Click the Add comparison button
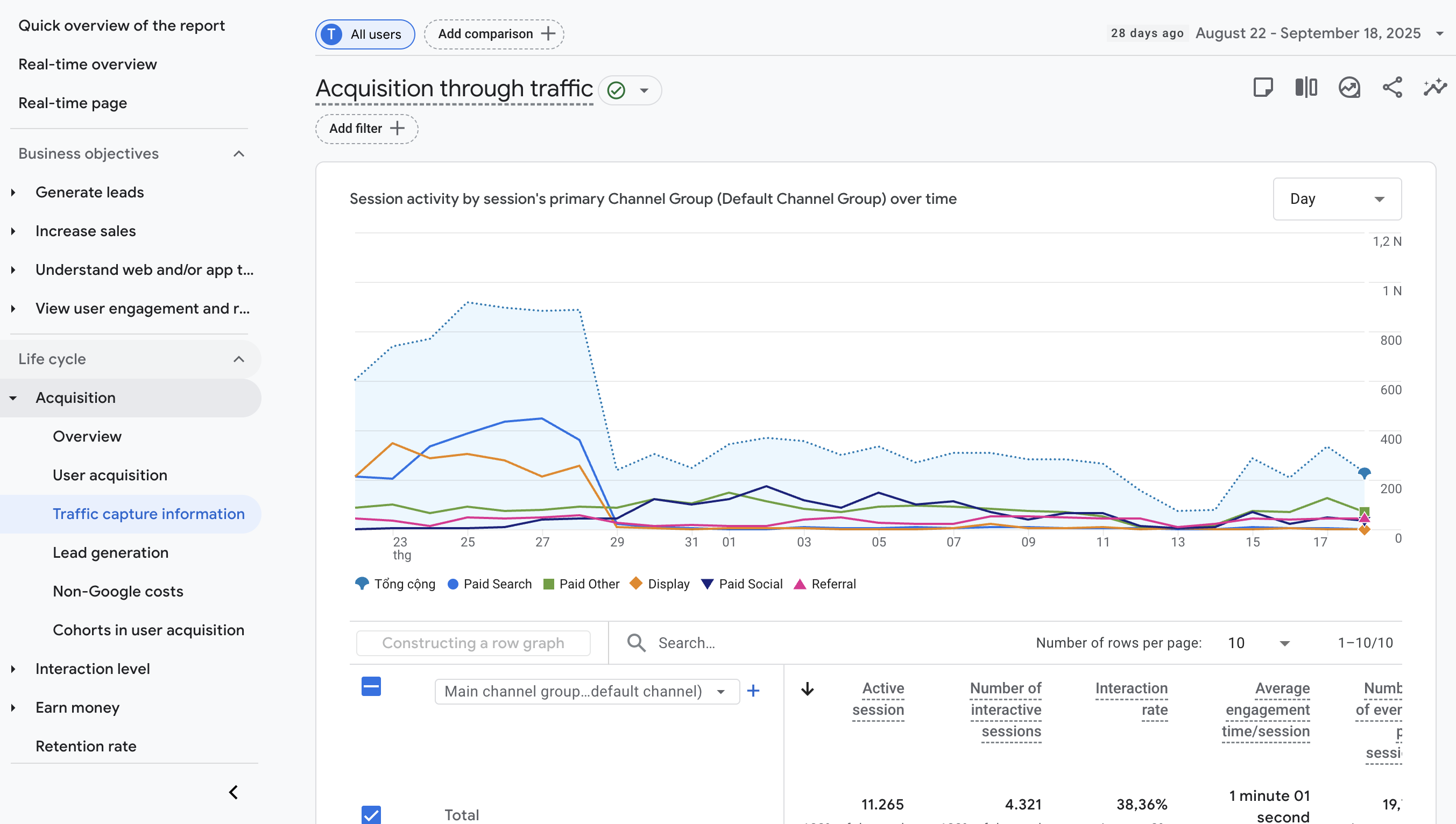This screenshot has width=1456, height=824. coord(494,34)
